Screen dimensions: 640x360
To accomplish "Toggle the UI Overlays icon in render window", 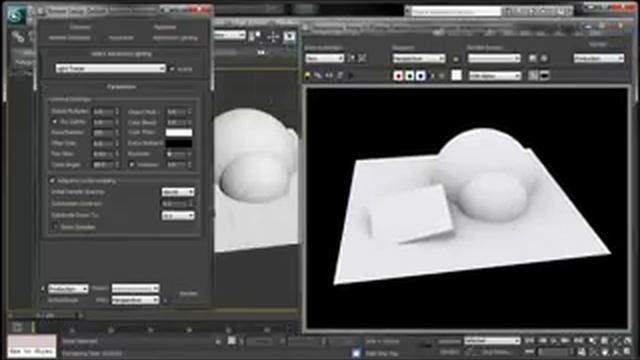I will pyautogui.click(x=533, y=76).
